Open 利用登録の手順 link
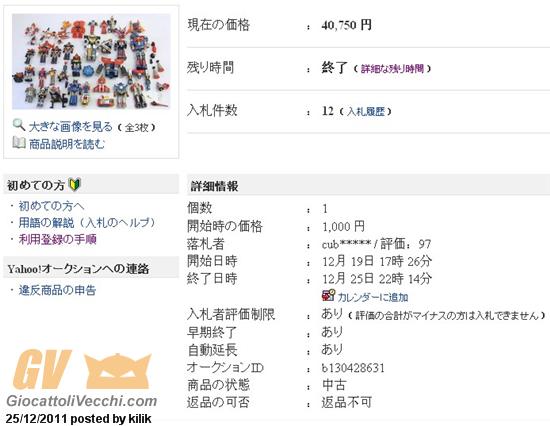The width and height of the screenshot is (550, 426). [57, 240]
